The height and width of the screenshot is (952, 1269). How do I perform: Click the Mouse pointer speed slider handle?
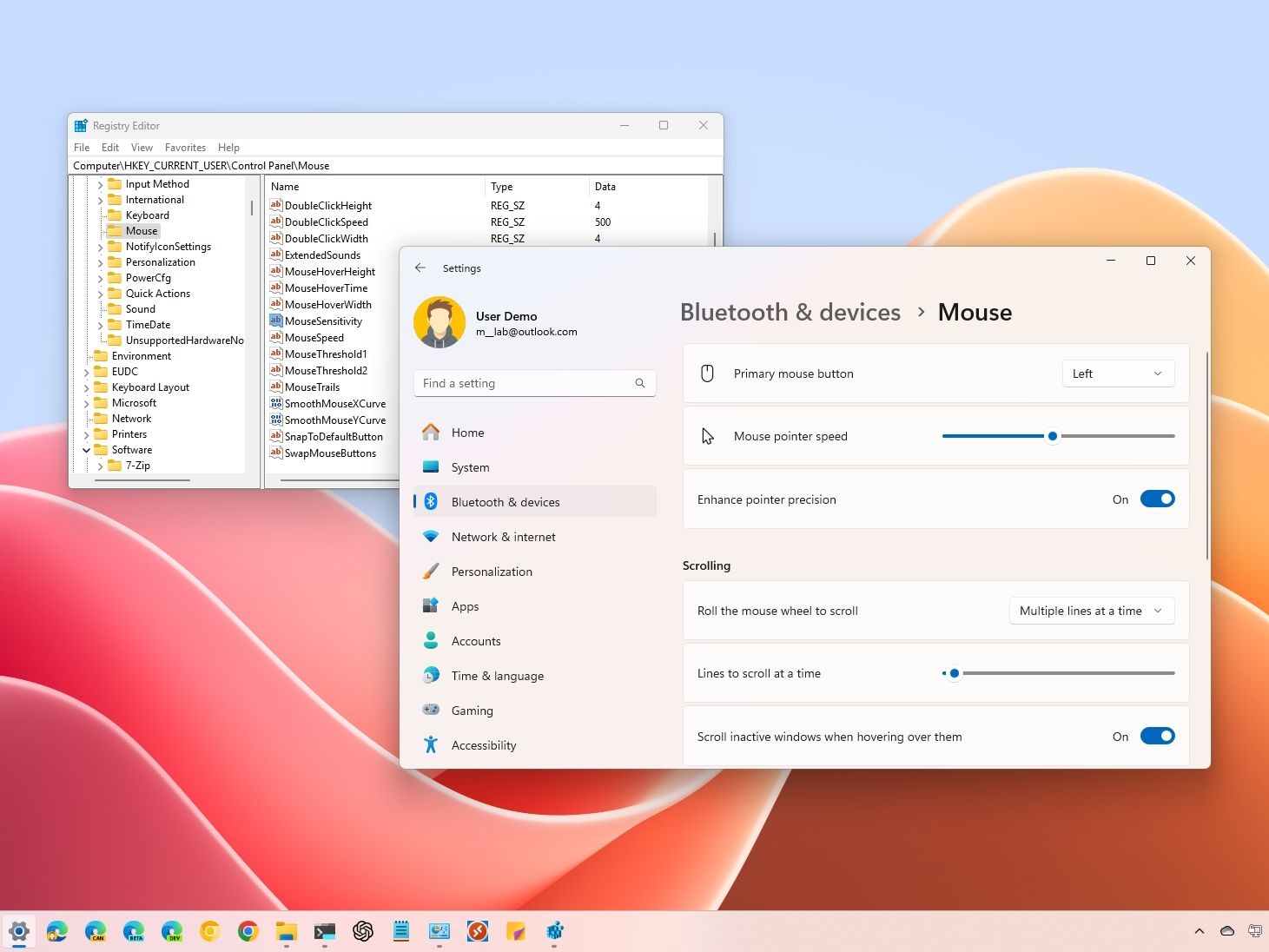click(x=1053, y=436)
